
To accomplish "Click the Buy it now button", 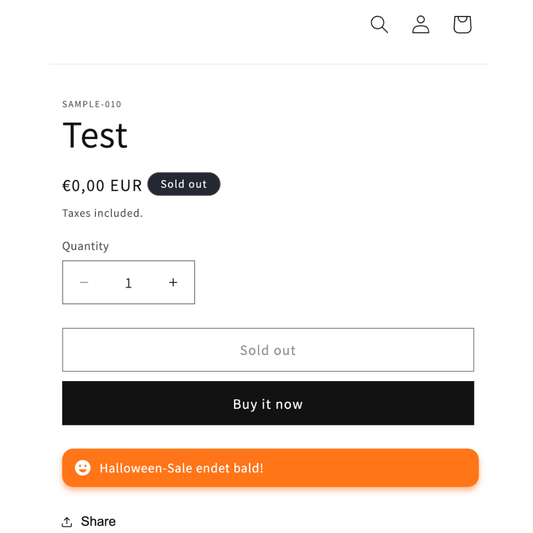I will [x=268, y=403].
